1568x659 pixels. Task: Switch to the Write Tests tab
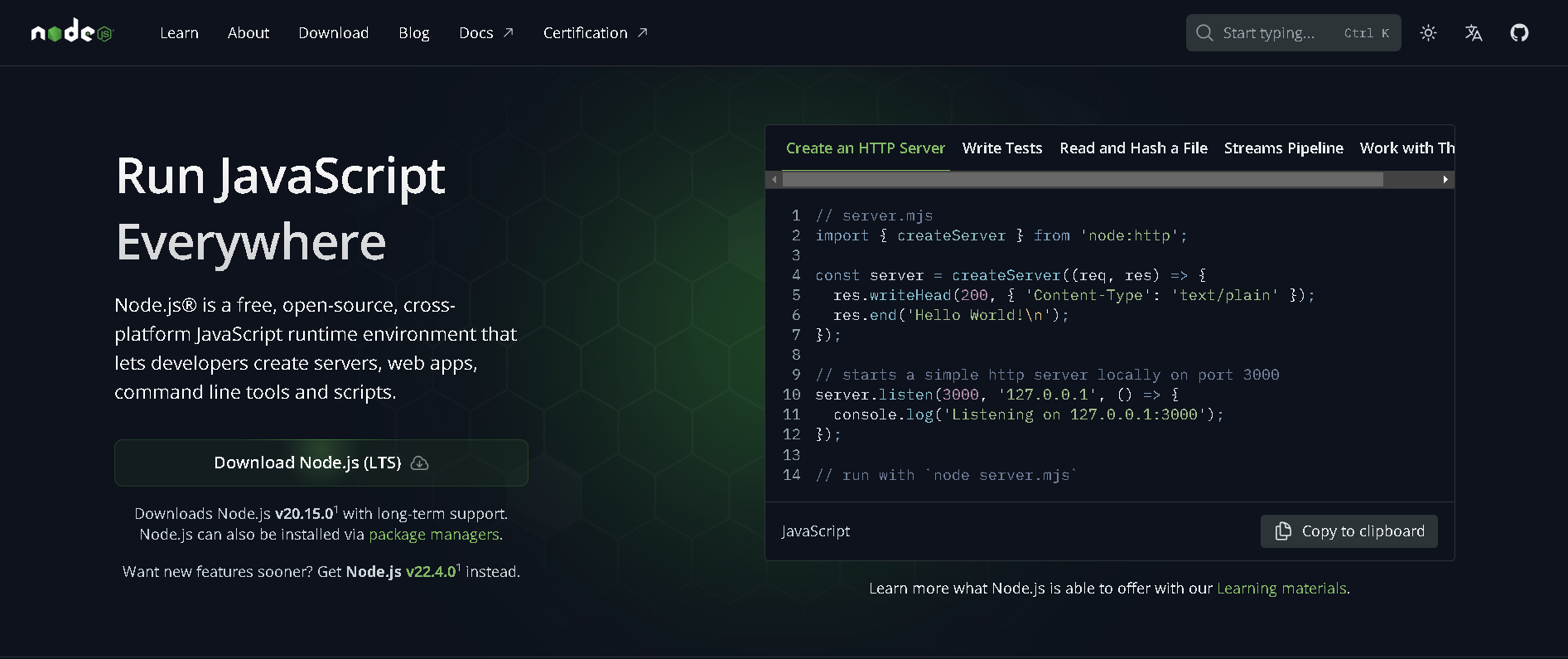[x=1002, y=148]
